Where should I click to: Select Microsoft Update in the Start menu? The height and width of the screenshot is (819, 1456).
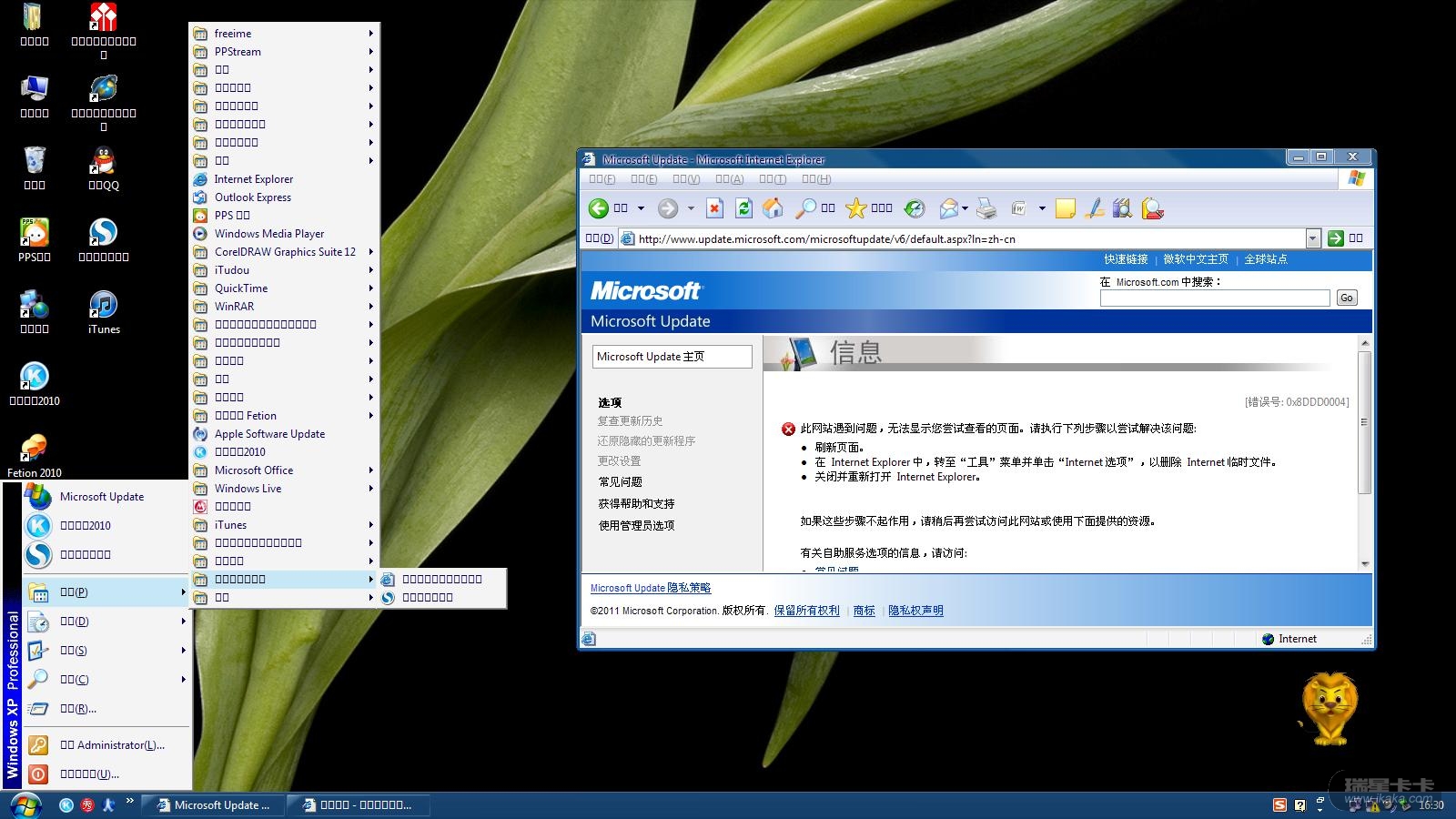pos(106,497)
